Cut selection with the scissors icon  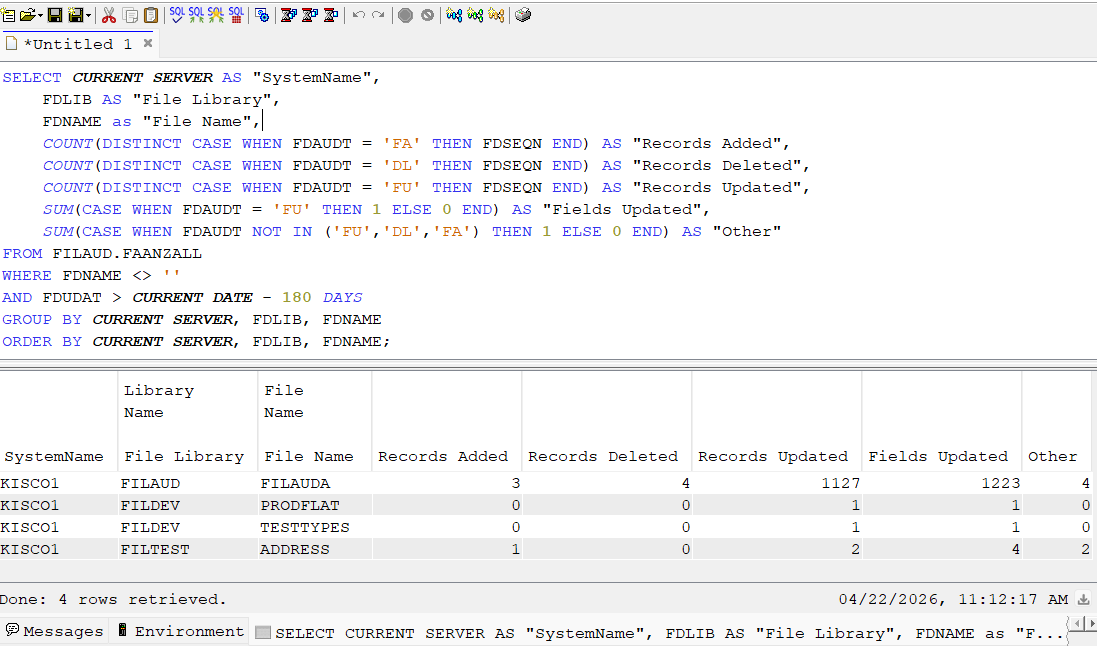point(108,15)
